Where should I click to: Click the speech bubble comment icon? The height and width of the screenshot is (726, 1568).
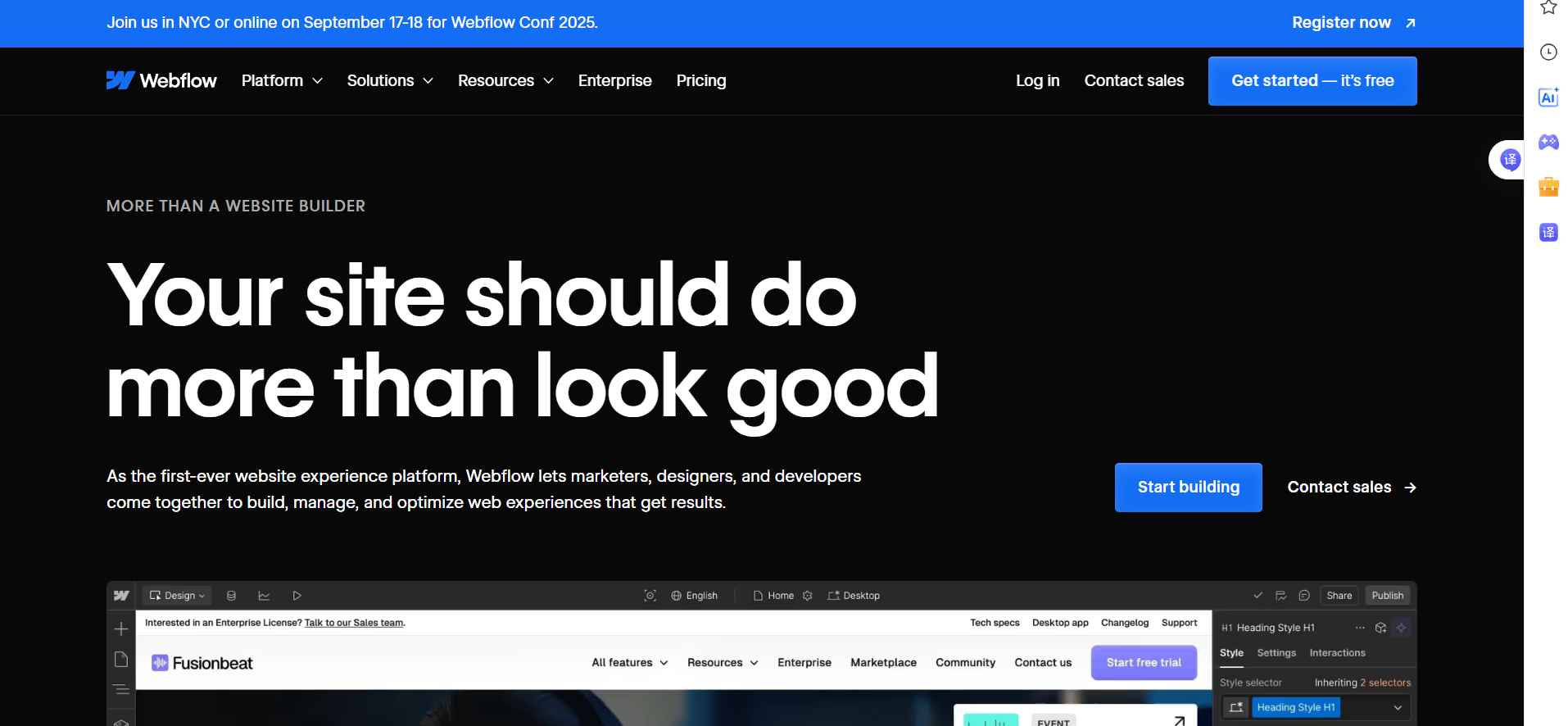1304,596
